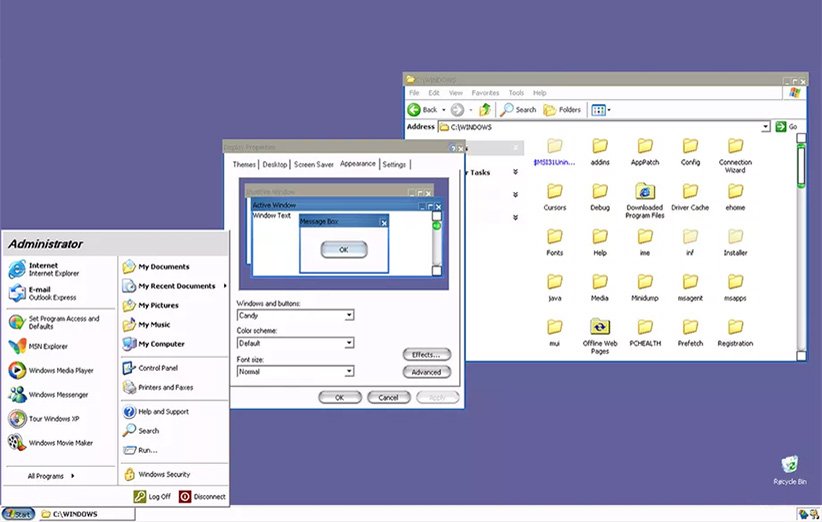This screenshot has width=822, height=522.
Task: Open Back history dropdown arrow
Action: 444,110
